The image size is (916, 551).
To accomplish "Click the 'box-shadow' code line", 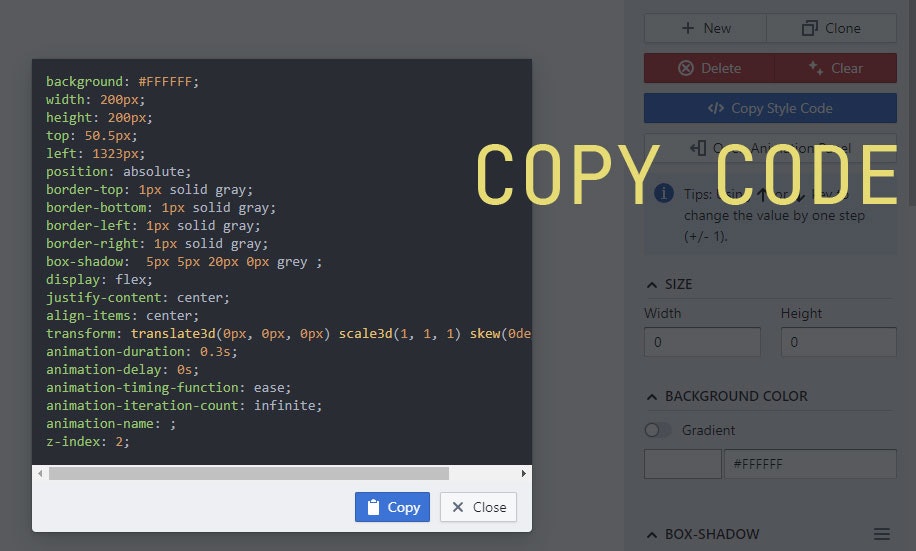I will click(184, 261).
